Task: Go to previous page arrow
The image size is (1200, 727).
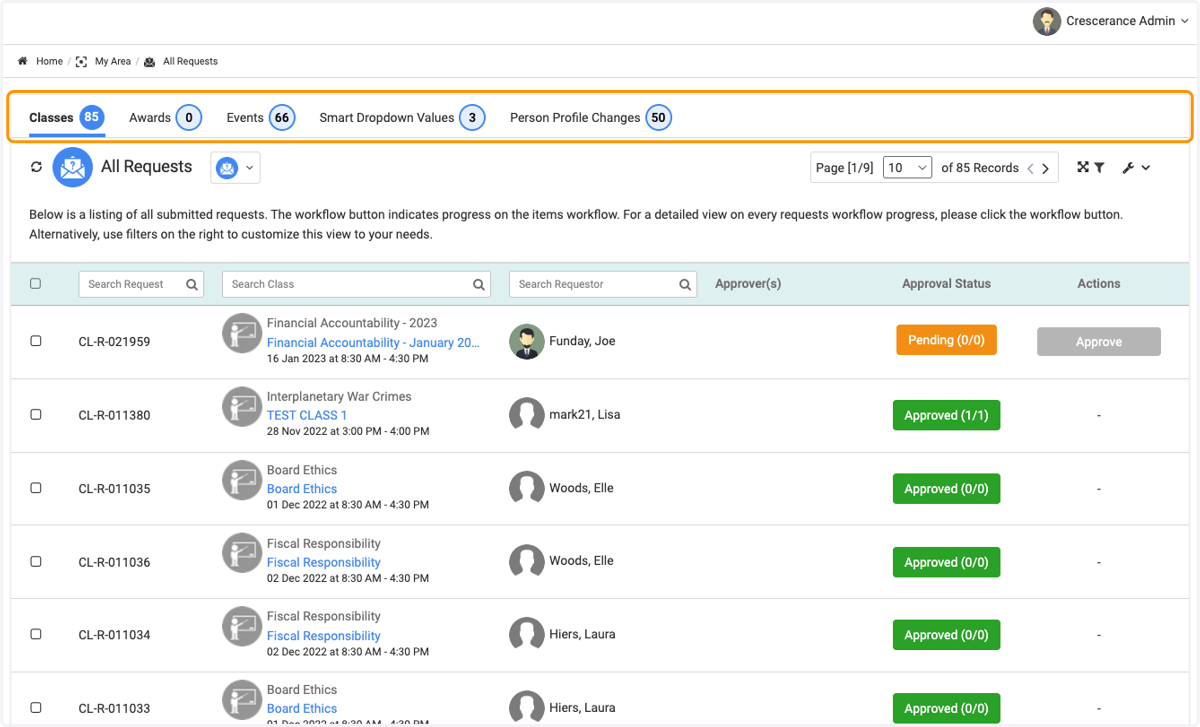Action: coord(1030,168)
